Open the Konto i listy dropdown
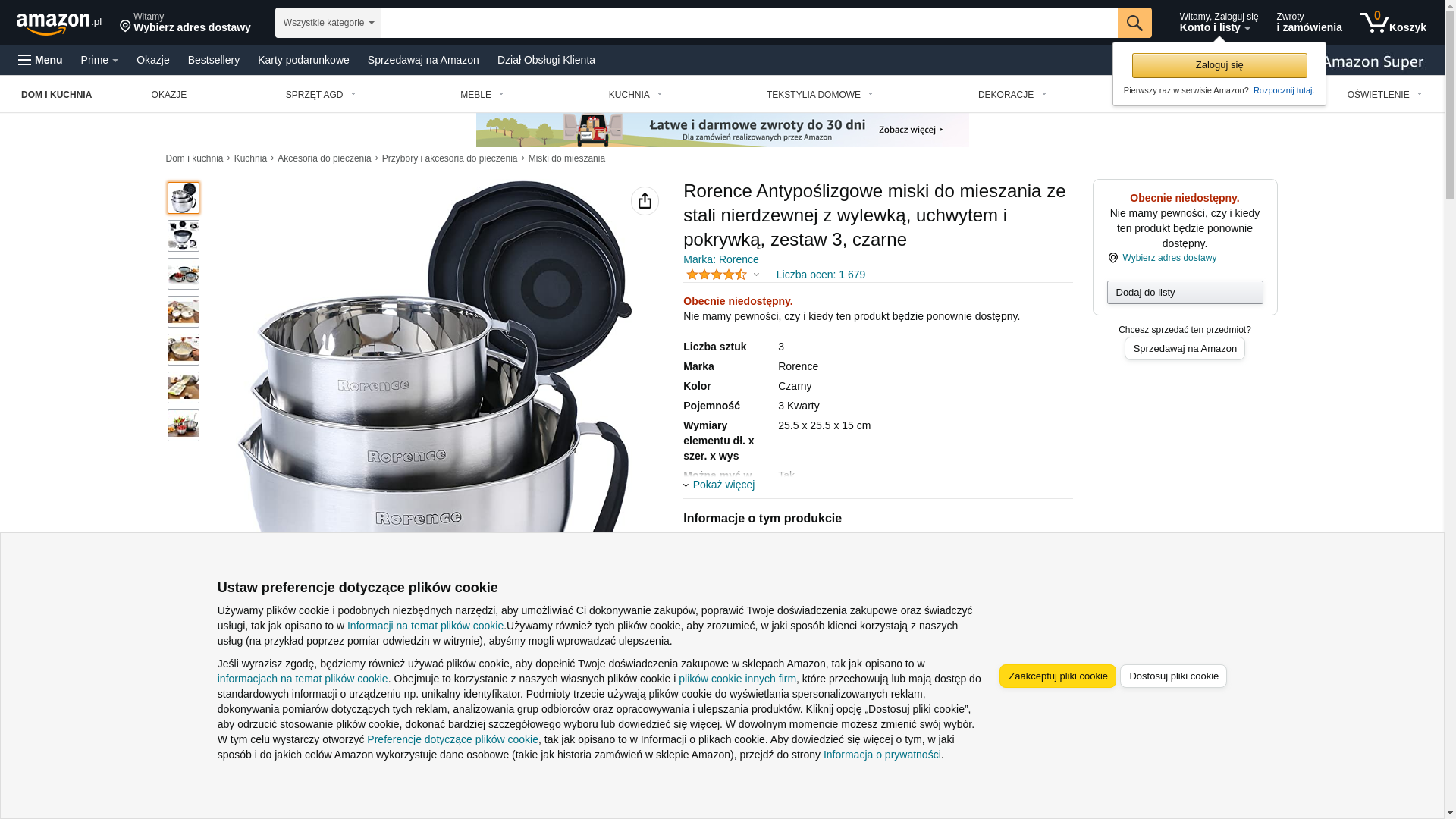Image resolution: width=1456 pixels, height=819 pixels. click(x=1218, y=23)
